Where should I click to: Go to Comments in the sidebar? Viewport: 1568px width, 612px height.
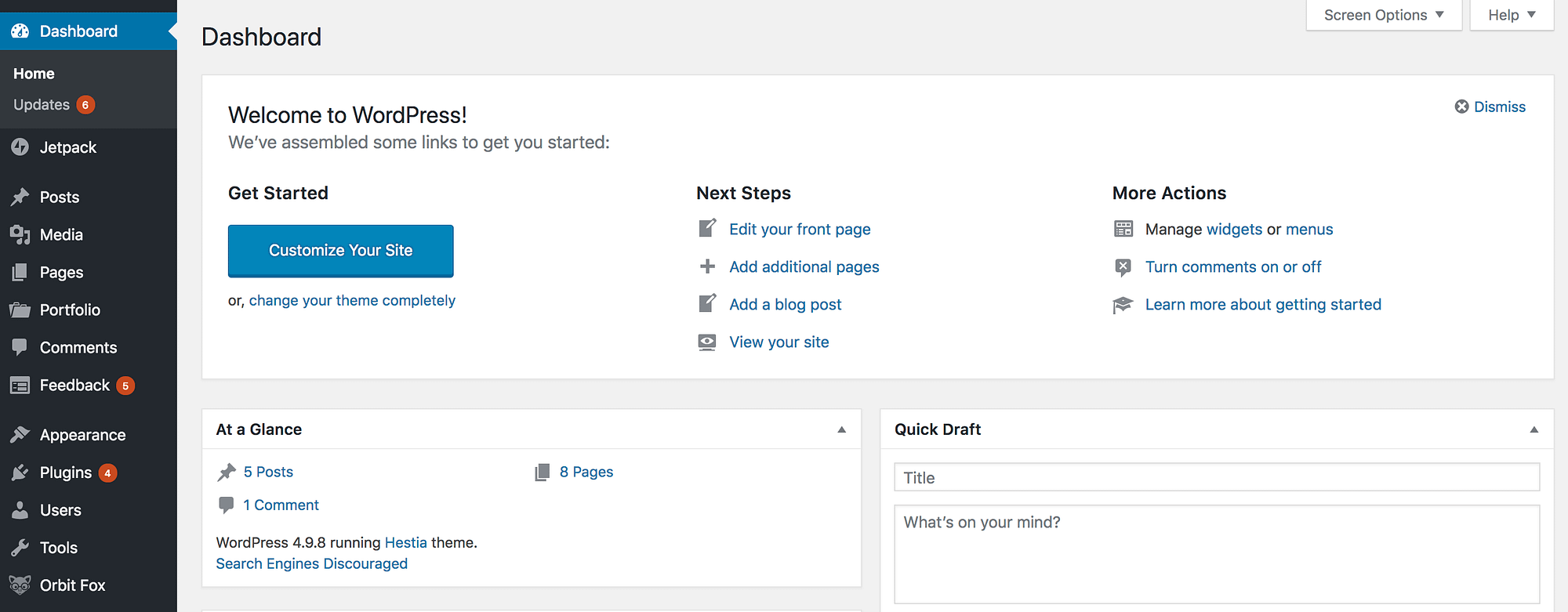(x=78, y=347)
